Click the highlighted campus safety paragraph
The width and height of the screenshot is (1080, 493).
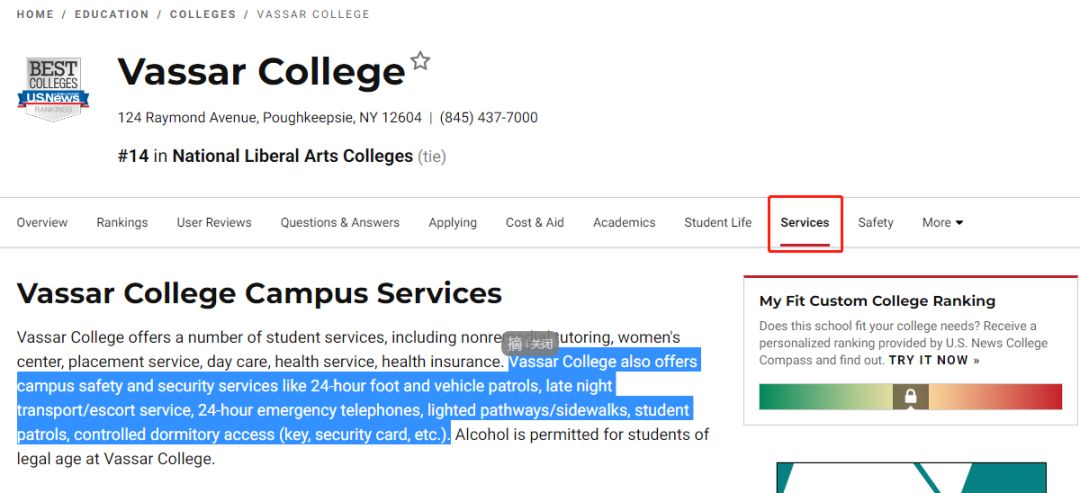tap(358, 398)
